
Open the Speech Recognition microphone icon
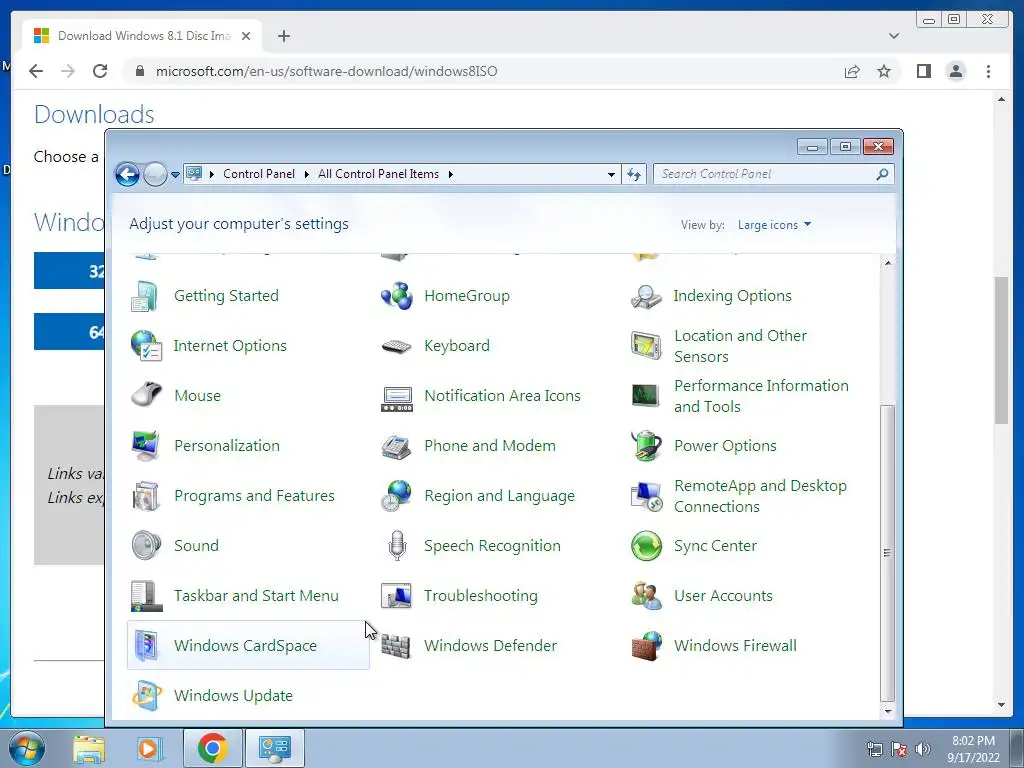(396, 546)
